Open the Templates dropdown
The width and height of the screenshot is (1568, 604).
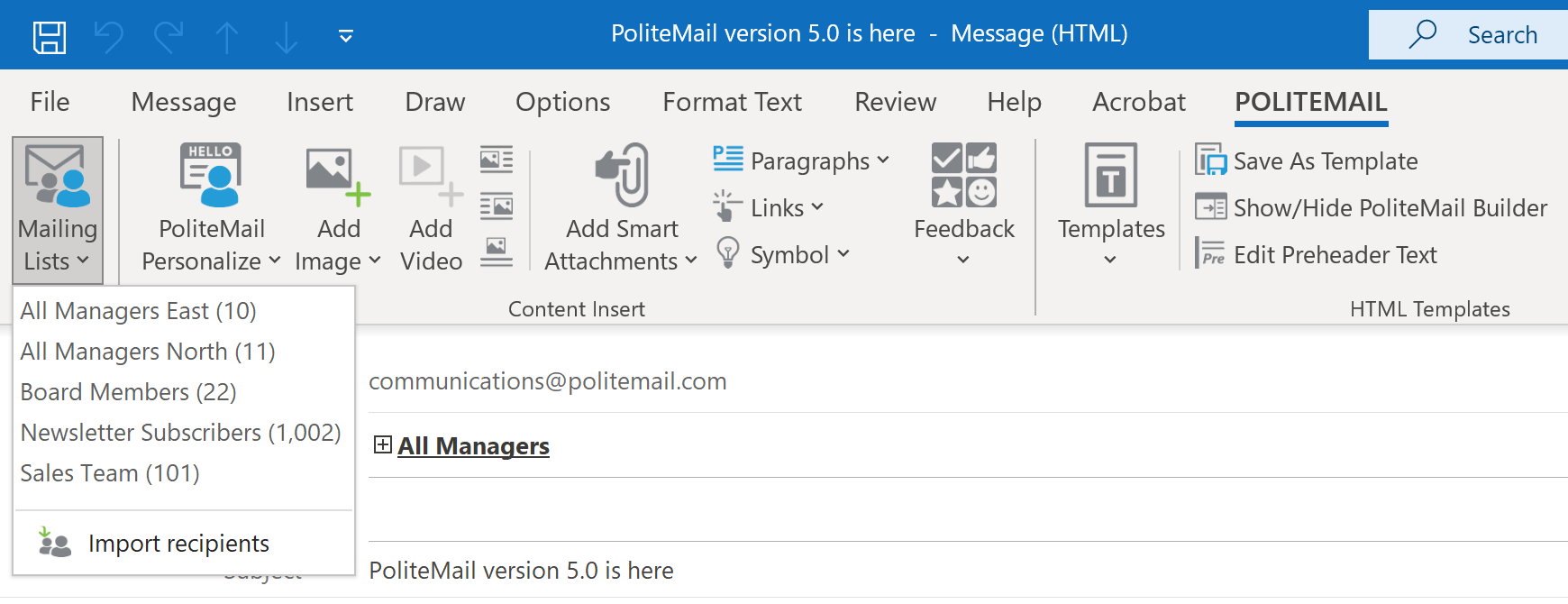coord(1110,207)
